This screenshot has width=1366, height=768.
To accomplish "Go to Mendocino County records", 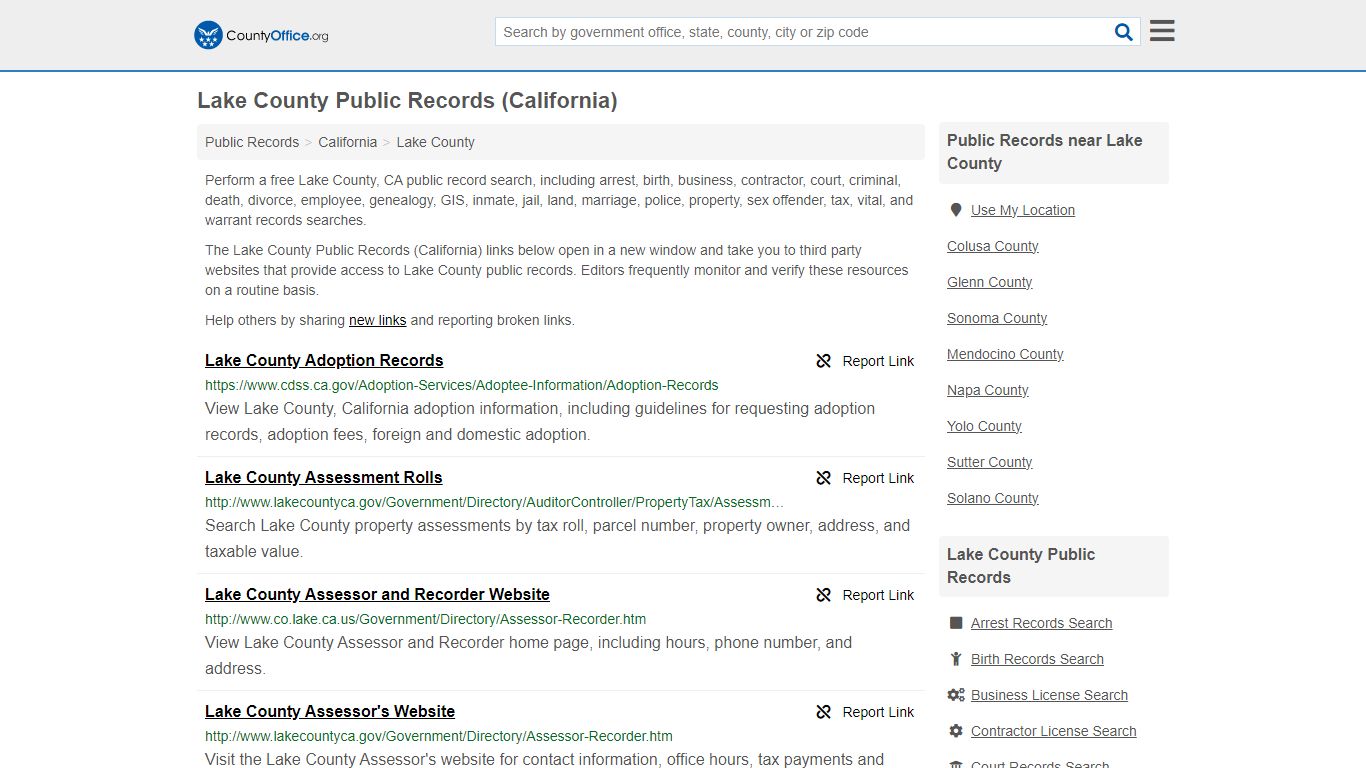I will [1005, 354].
